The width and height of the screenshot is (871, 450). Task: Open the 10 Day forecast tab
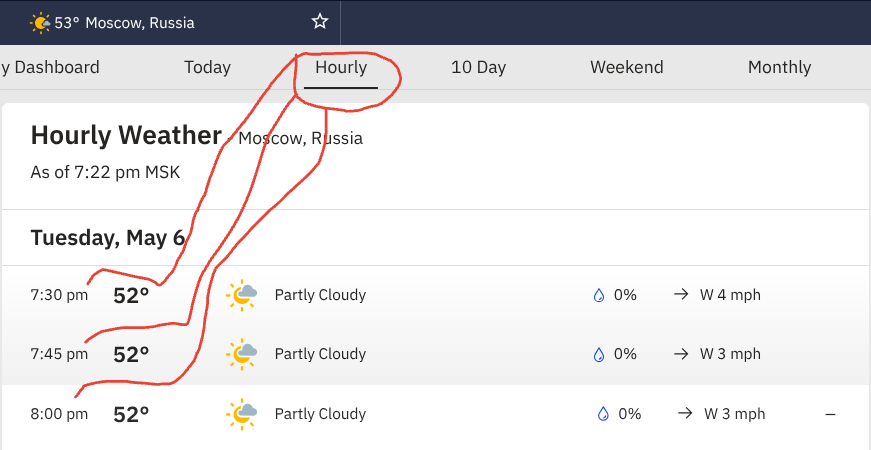(x=478, y=68)
